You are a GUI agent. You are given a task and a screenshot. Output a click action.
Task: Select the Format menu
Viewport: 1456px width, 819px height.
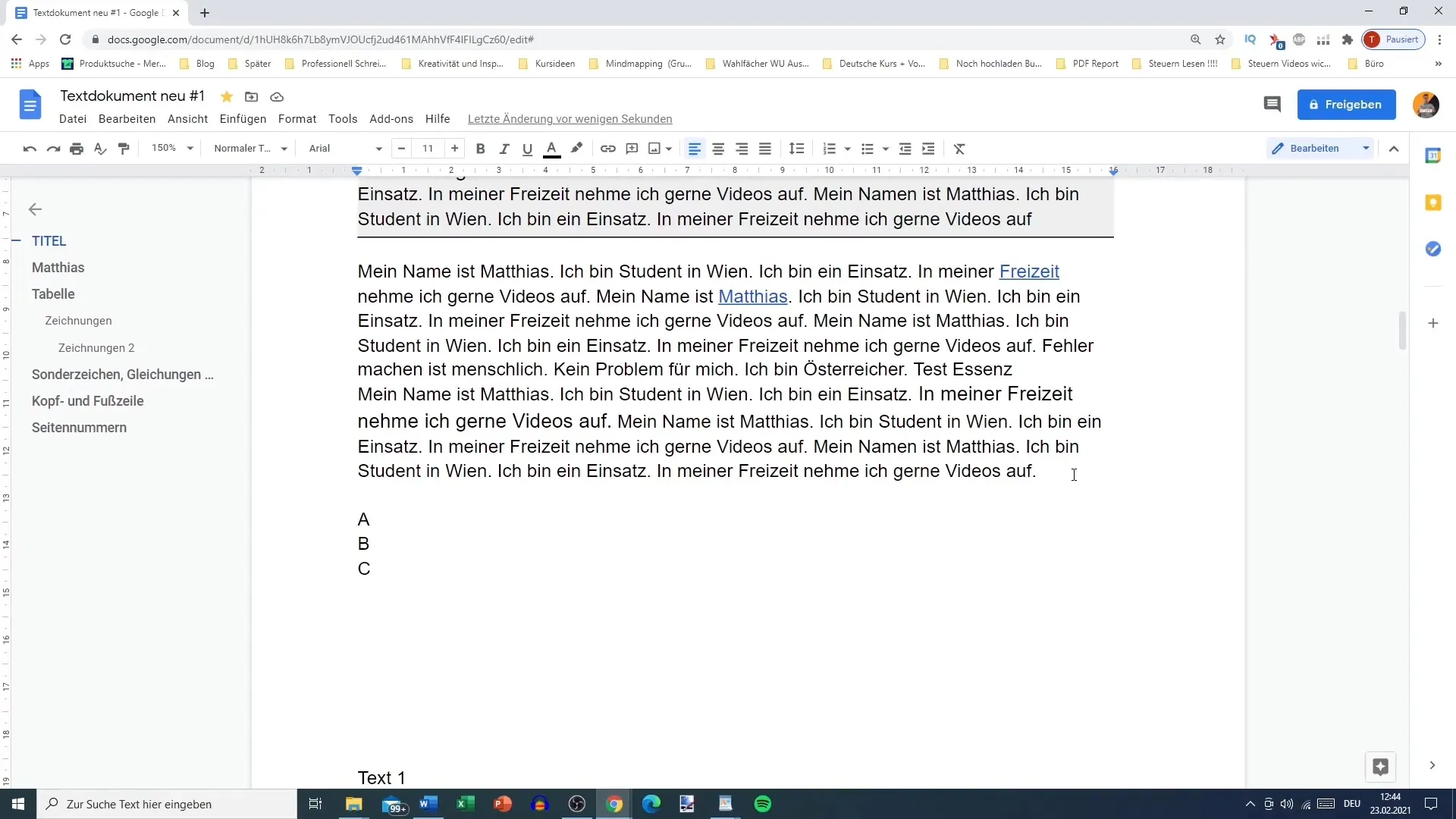[297, 119]
